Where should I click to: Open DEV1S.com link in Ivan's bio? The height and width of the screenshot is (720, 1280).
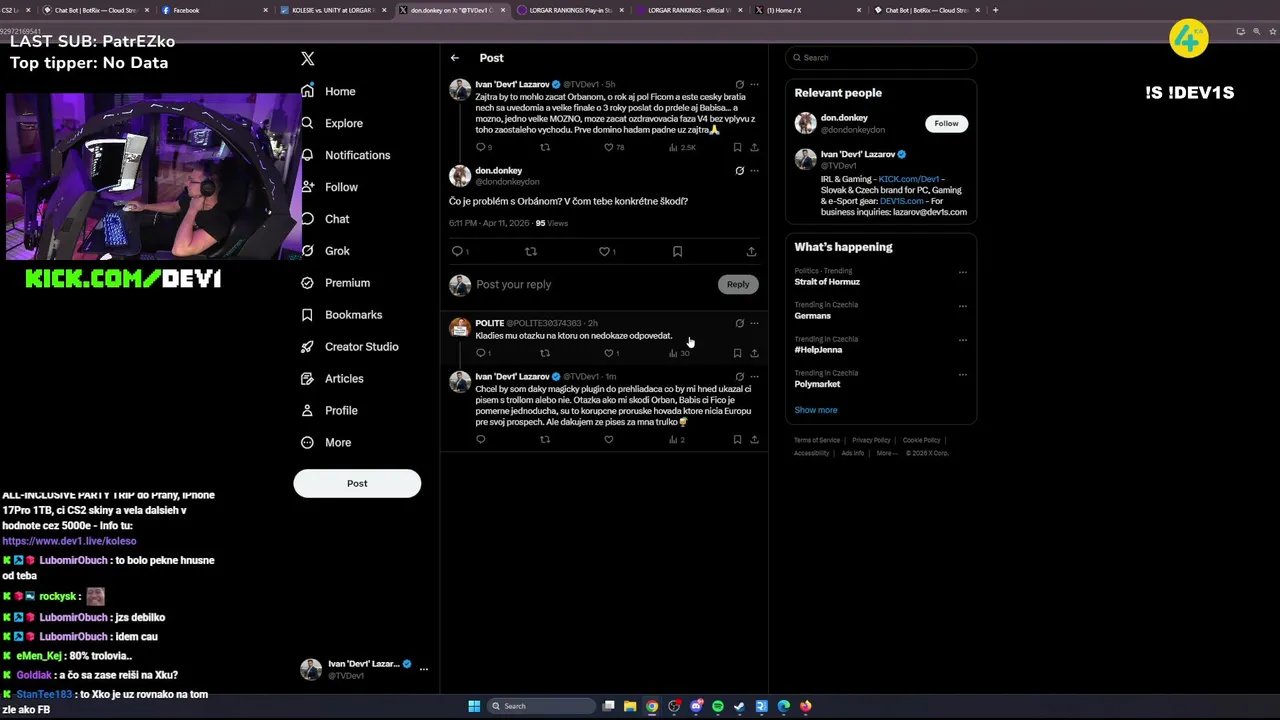point(902,201)
